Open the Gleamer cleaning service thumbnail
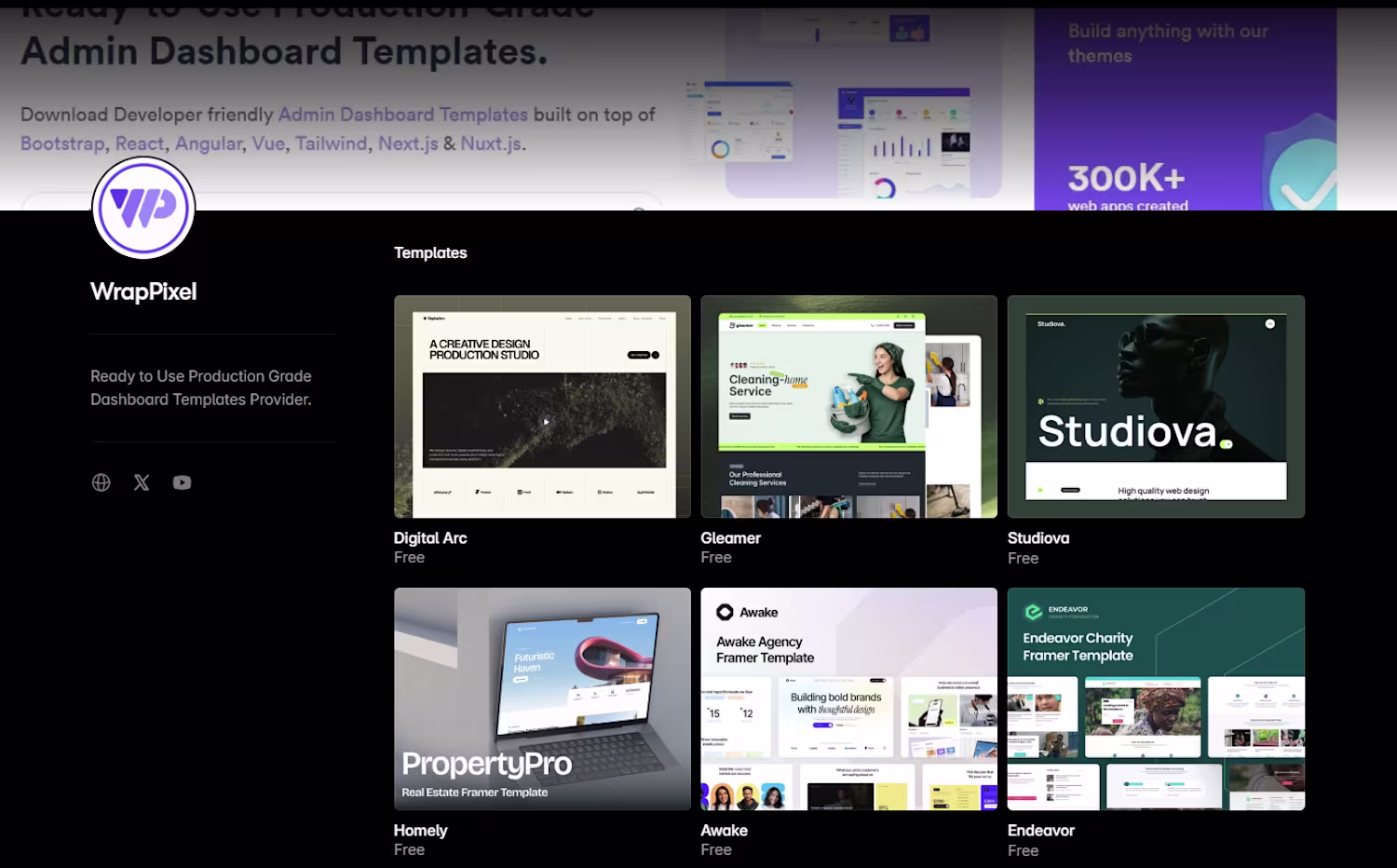Image resolution: width=1397 pixels, height=868 pixels. click(848, 406)
